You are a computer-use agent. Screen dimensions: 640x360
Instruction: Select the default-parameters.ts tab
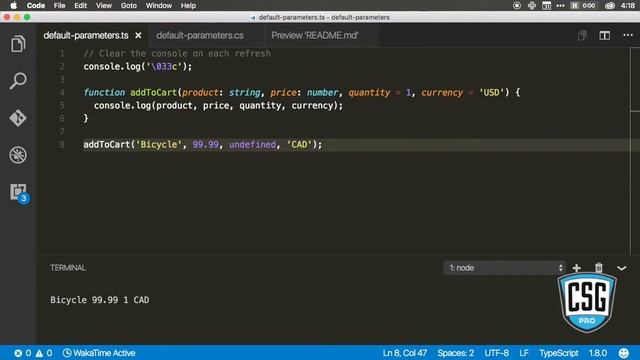coord(86,36)
